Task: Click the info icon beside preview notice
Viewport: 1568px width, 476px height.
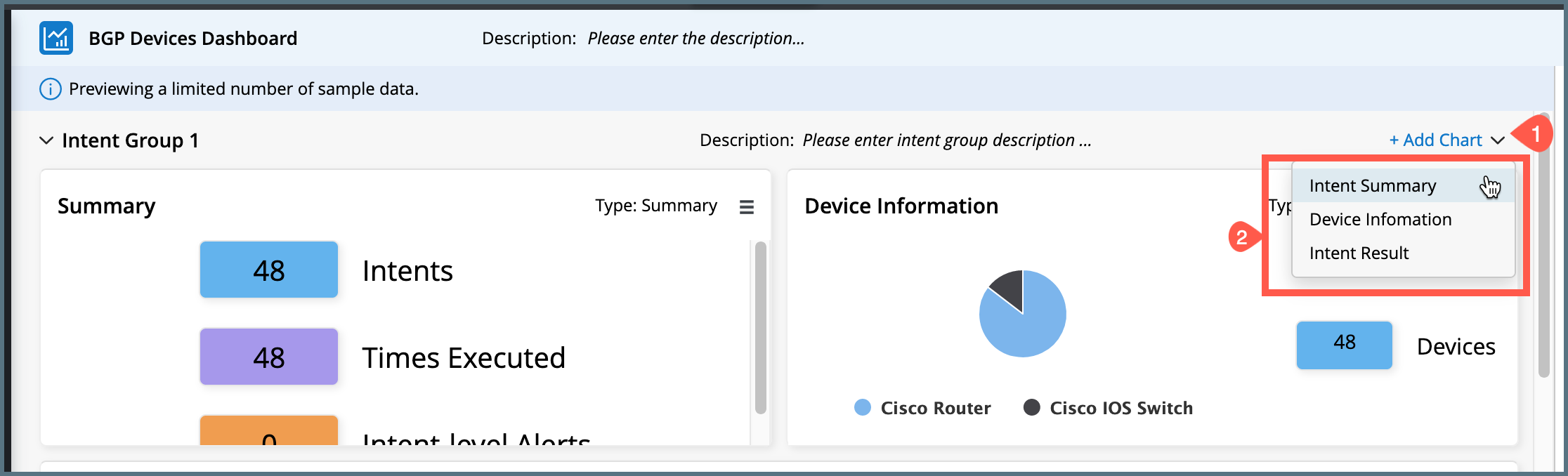Action: point(50,89)
